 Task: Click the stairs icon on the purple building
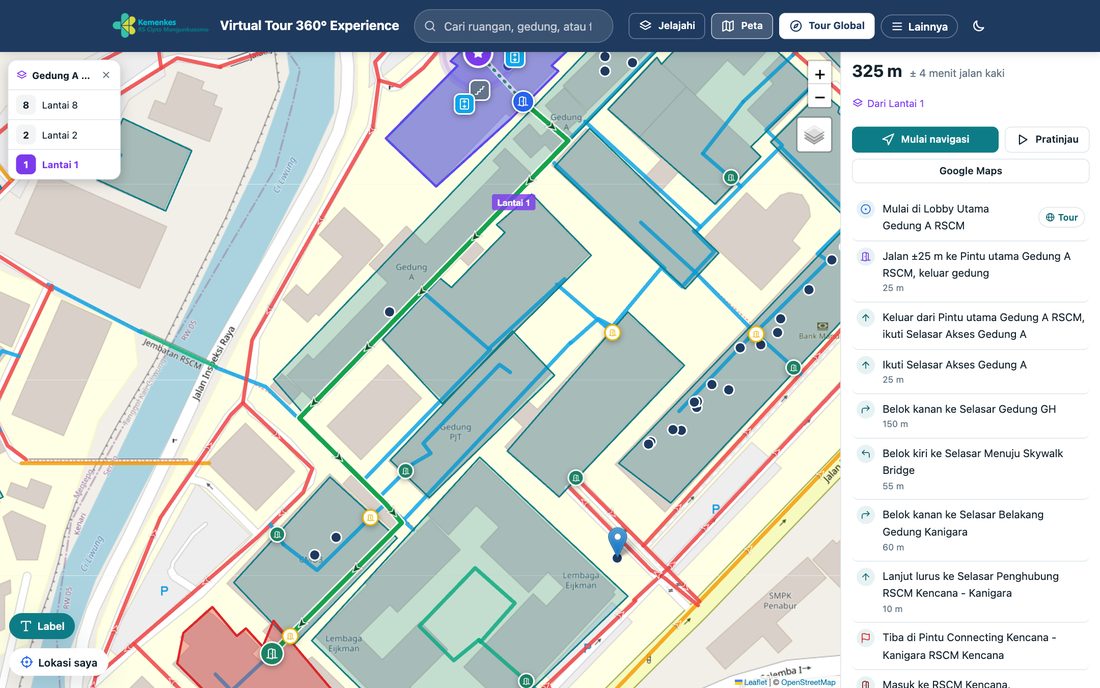coord(479,90)
